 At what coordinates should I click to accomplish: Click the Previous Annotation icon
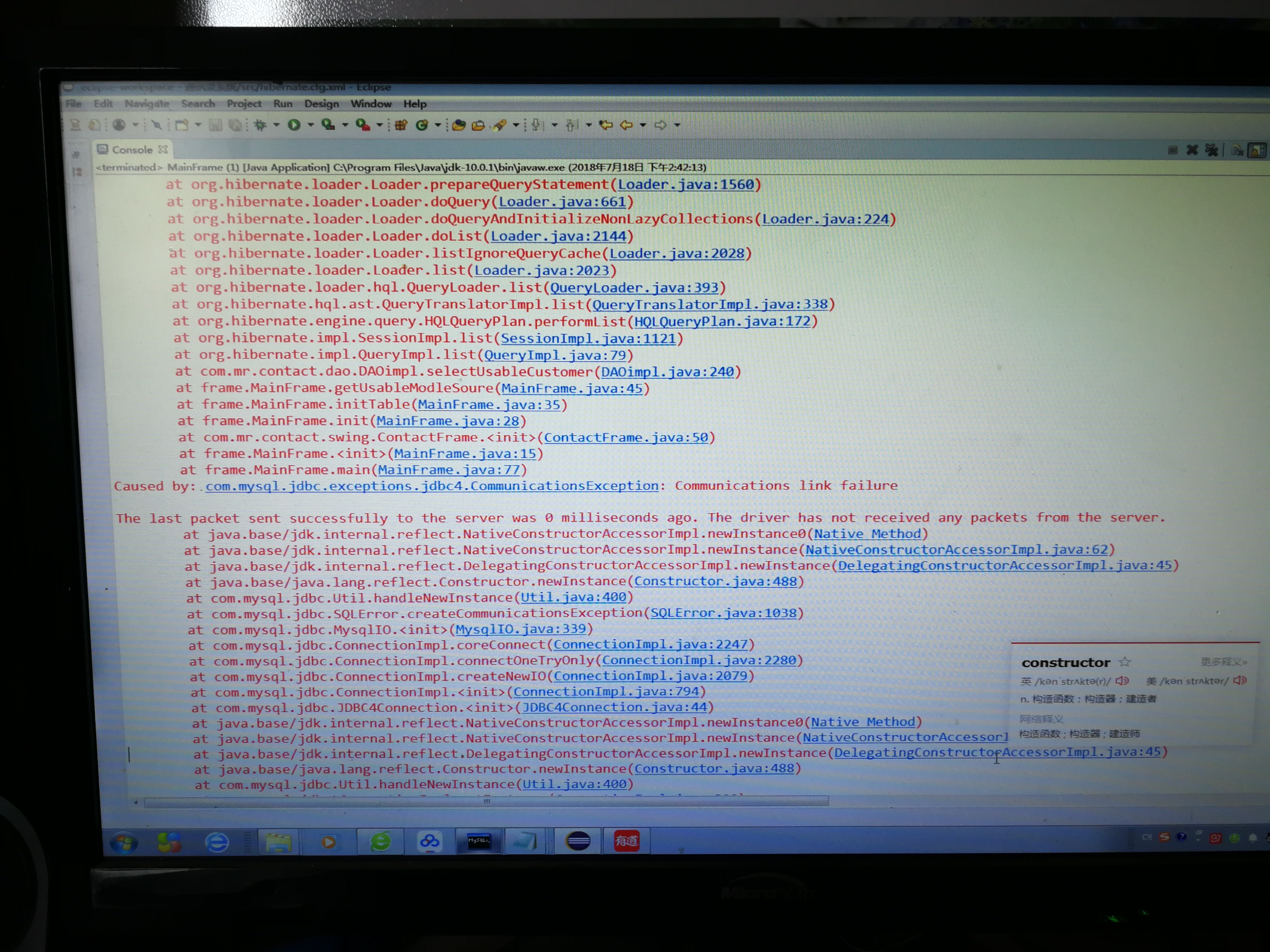click(571, 124)
